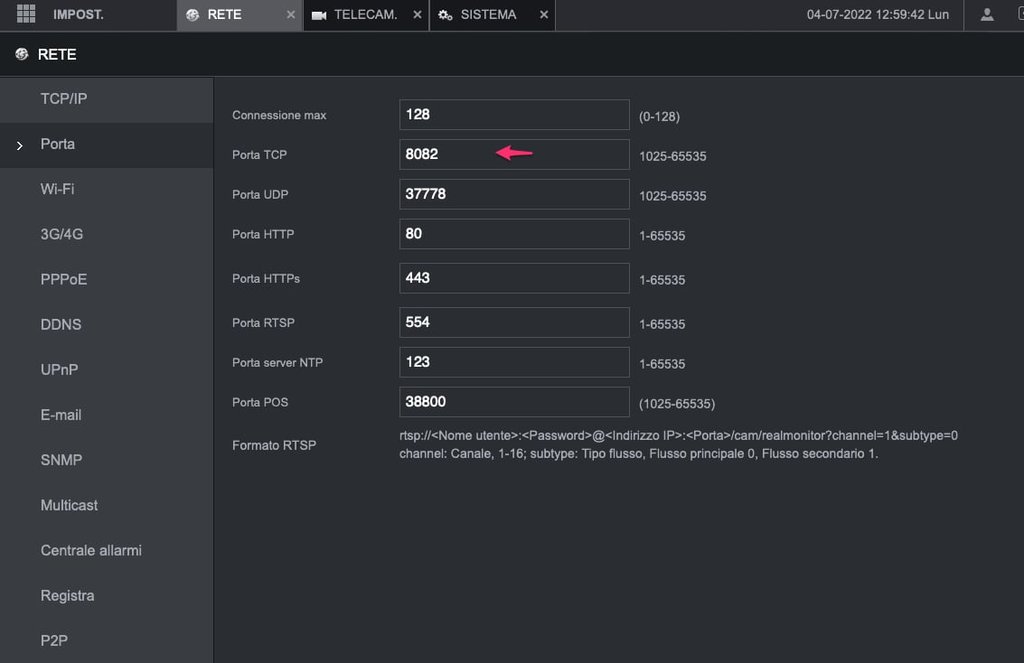Click the Porta UDP label
The width and height of the screenshot is (1024, 663).
260,195
